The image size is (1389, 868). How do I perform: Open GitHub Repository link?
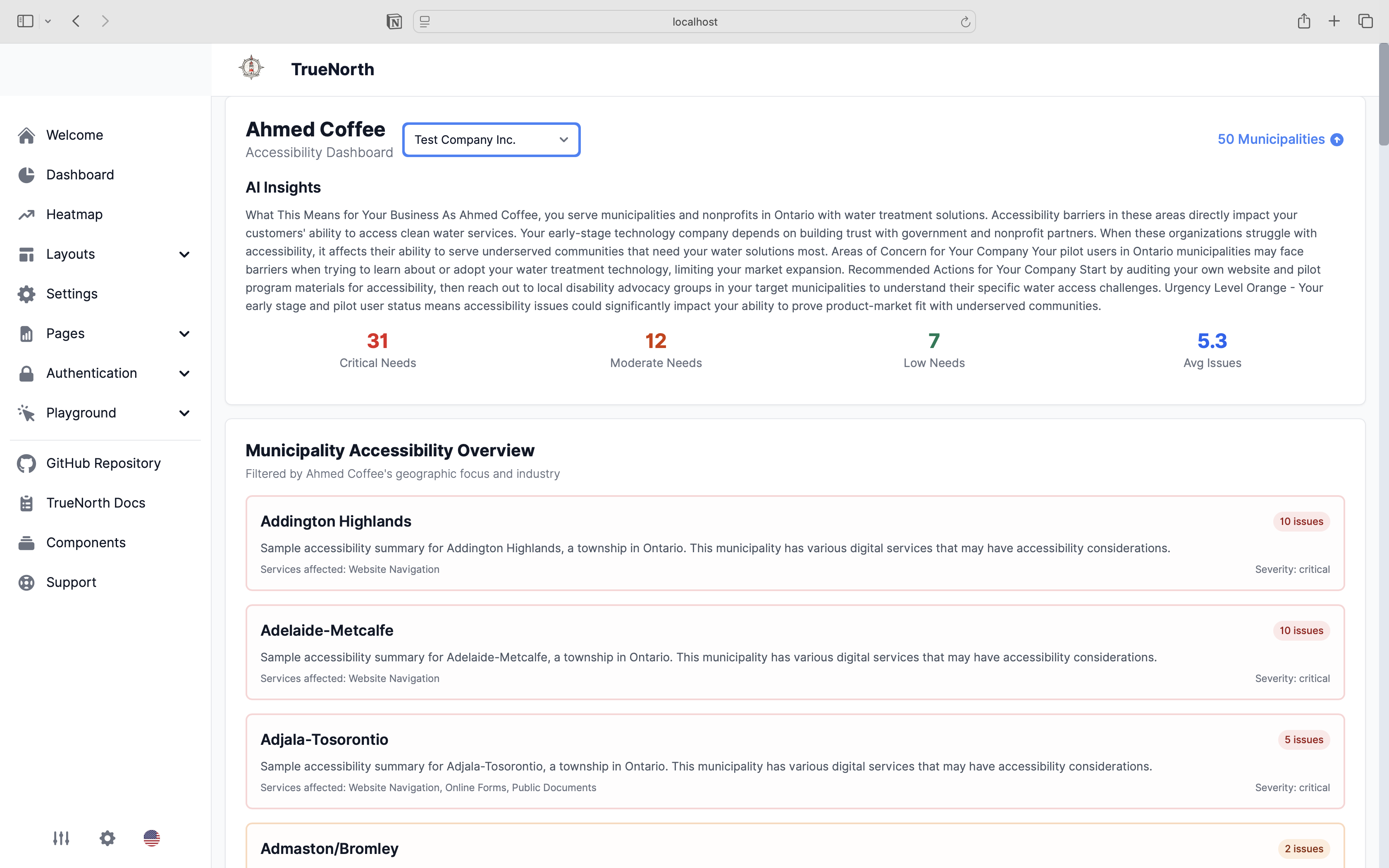[x=103, y=463]
